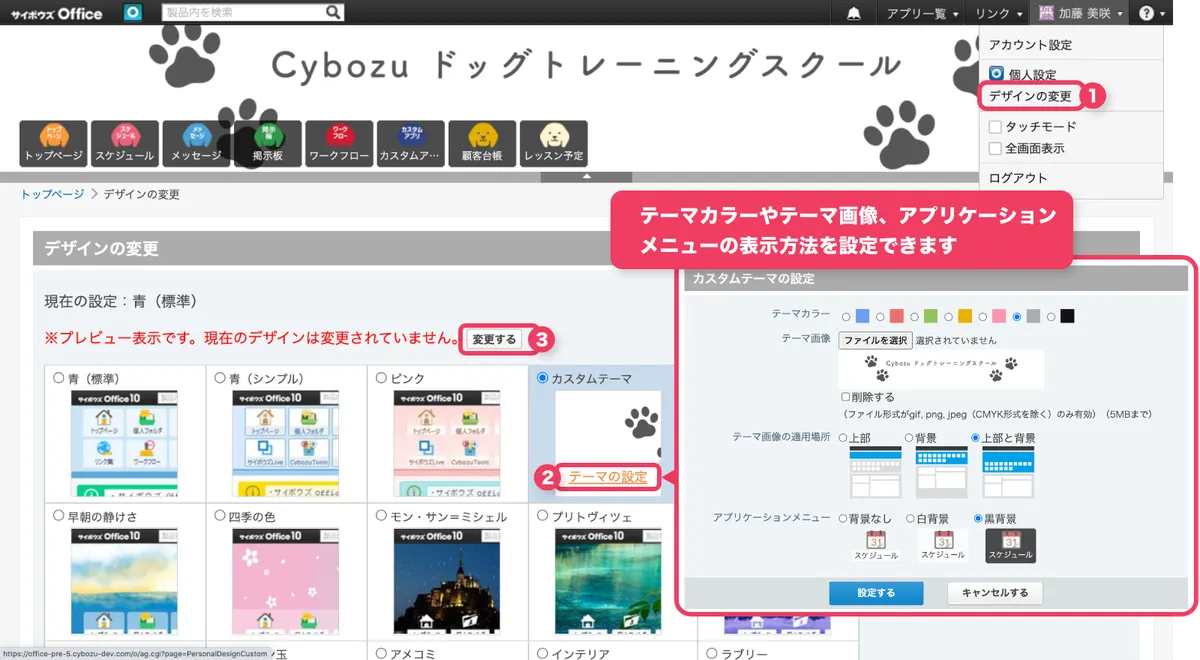1200x660 pixels.
Task: Select the カスタムテーマ radio
Action: 542,379
